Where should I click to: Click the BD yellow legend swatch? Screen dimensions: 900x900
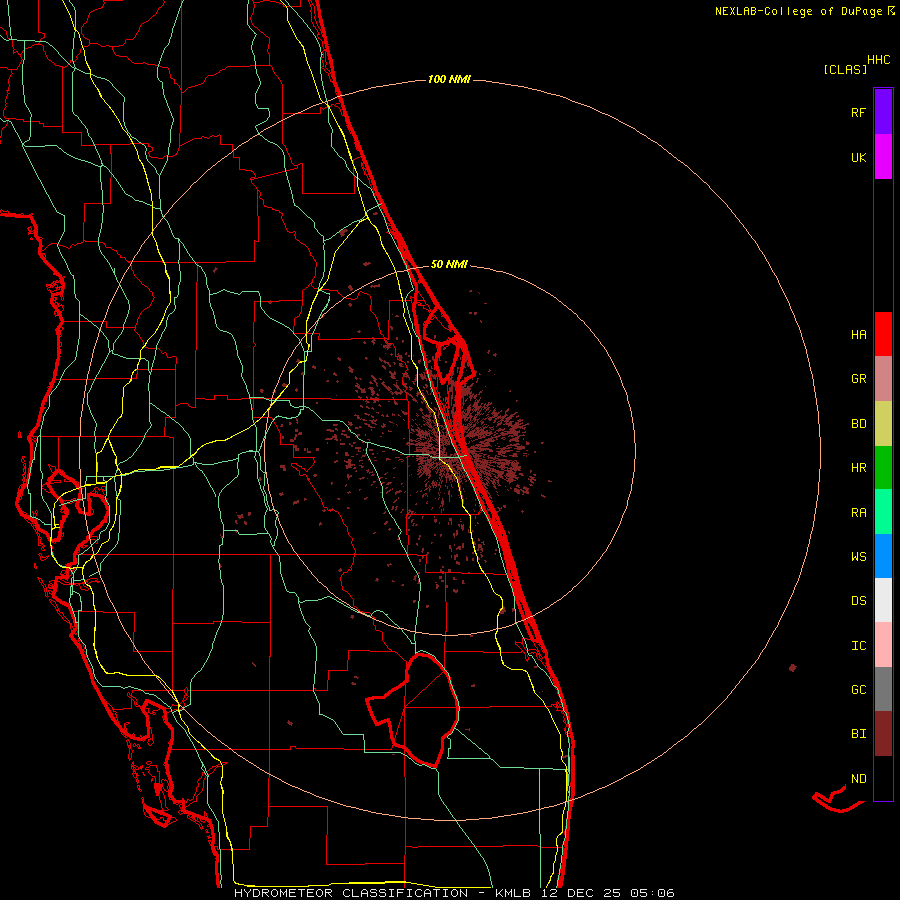pos(883,424)
